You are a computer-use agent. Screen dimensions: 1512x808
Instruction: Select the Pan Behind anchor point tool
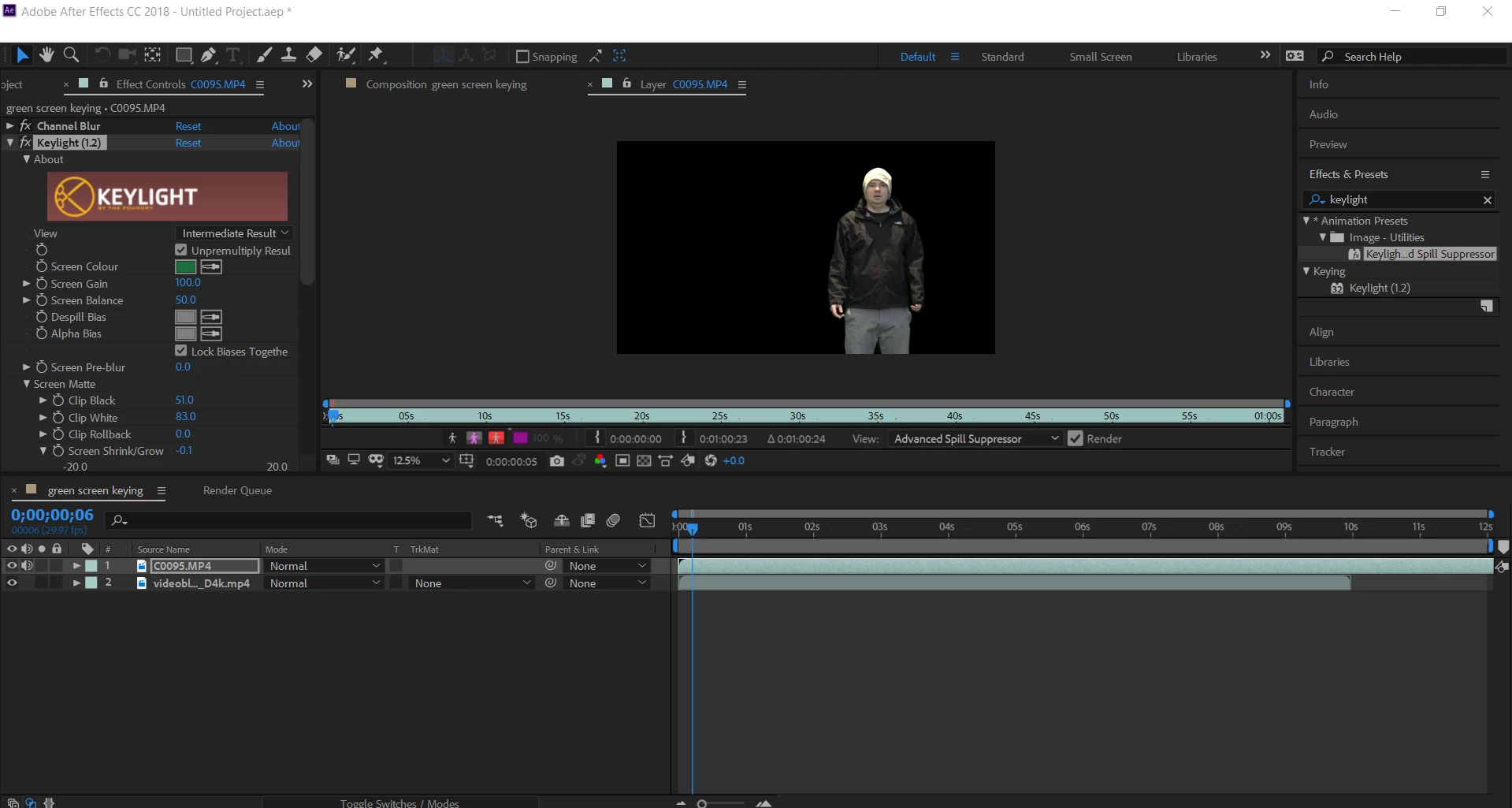(x=153, y=55)
